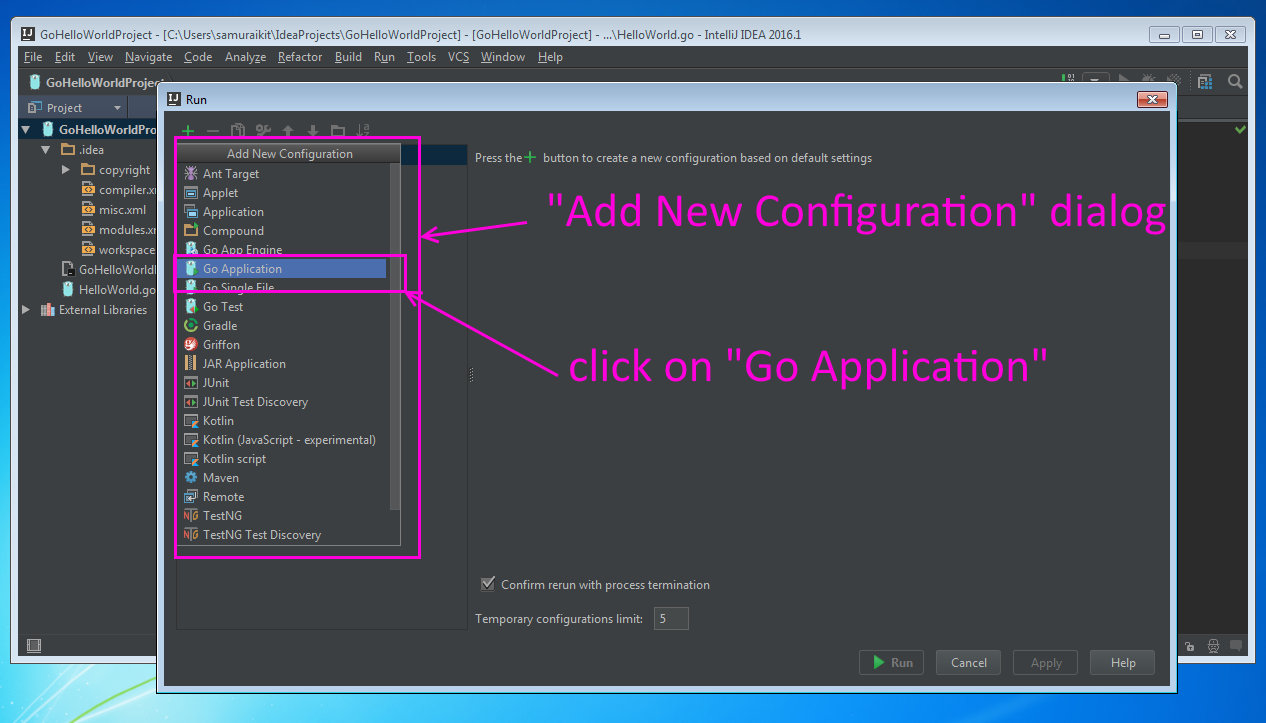Viewport: 1266px width, 723px height.
Task: Click the configuration list scrollbar
Action: (395, 335)
